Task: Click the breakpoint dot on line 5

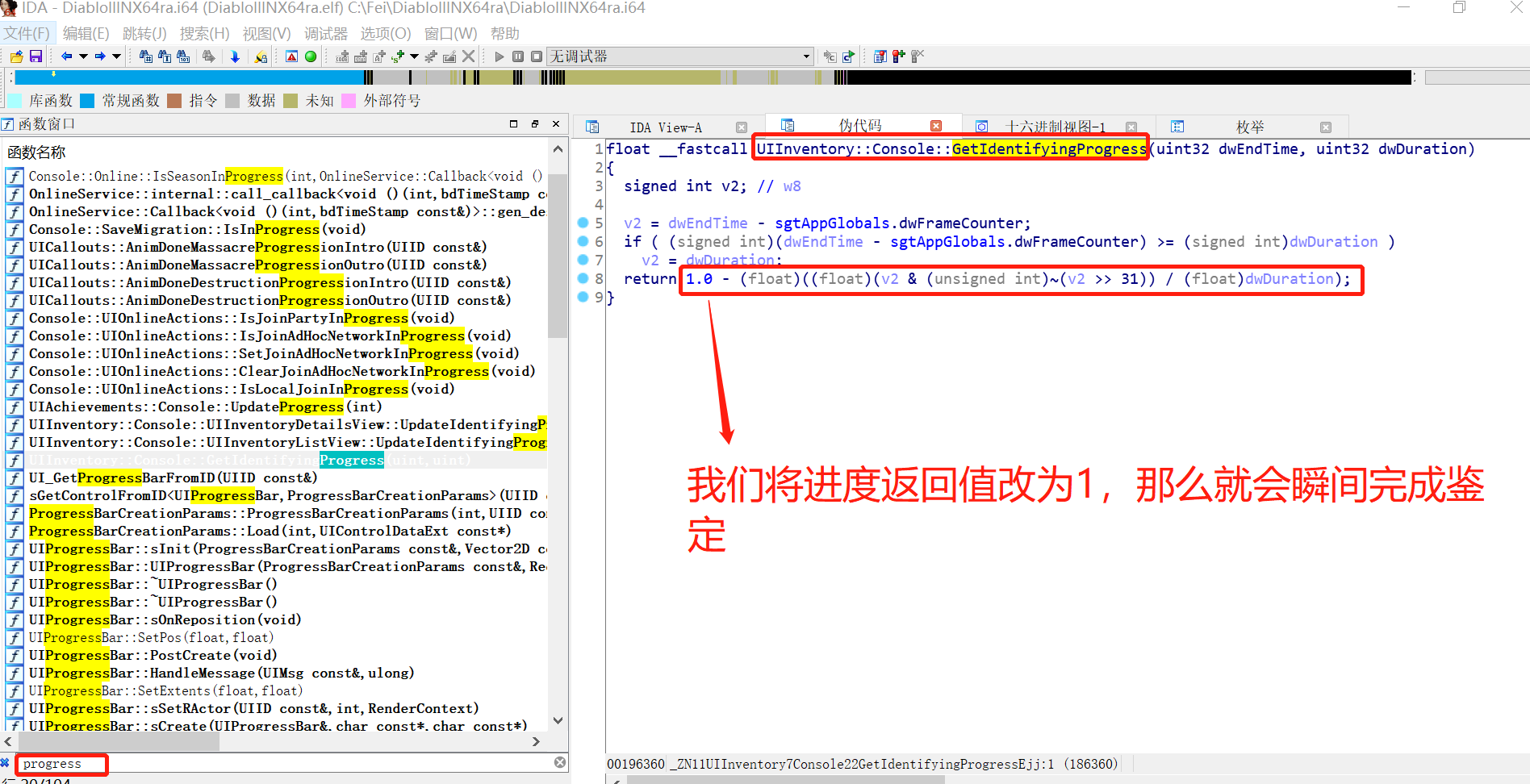Action: [583, 223]
